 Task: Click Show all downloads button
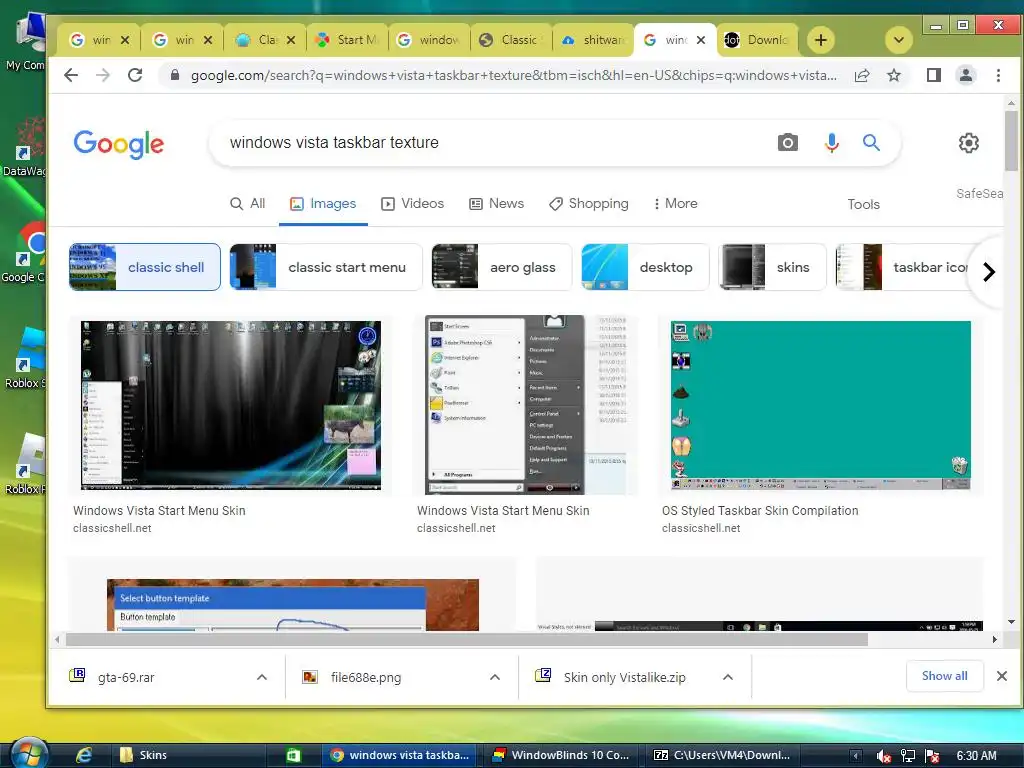pyautogui.click(x=944, y=676)
